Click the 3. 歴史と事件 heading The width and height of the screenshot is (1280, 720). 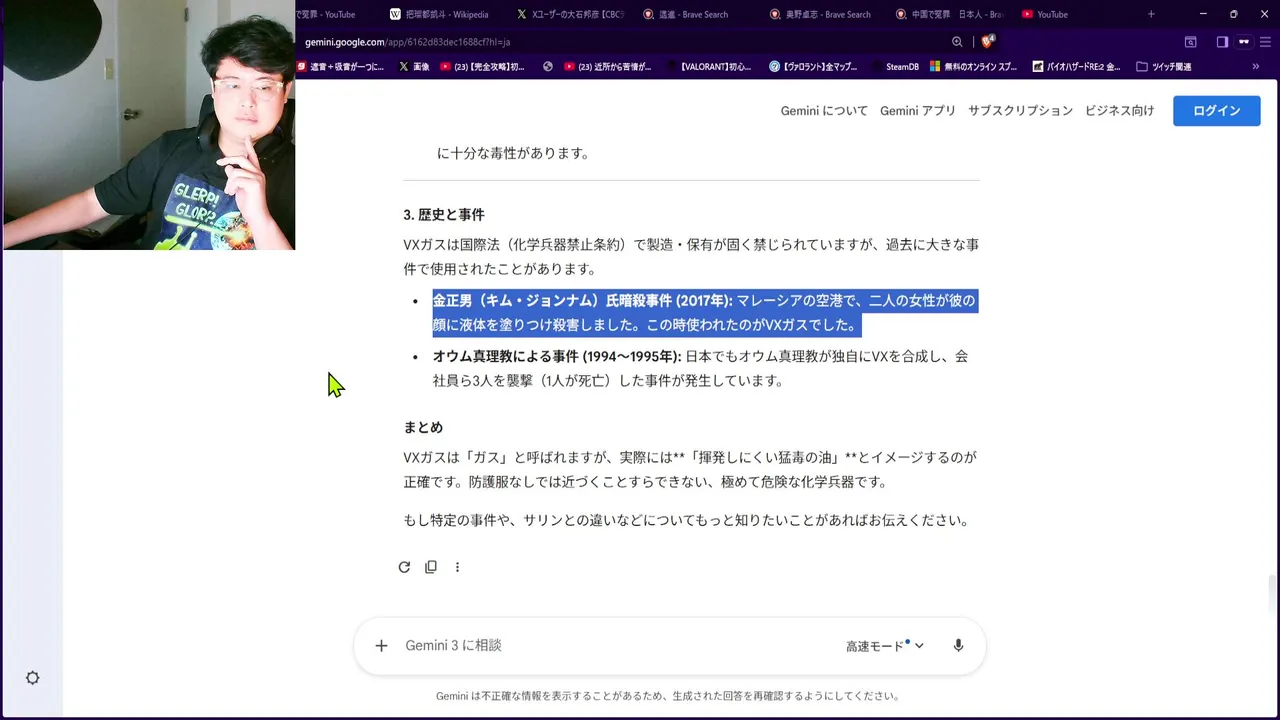point(444,215)
